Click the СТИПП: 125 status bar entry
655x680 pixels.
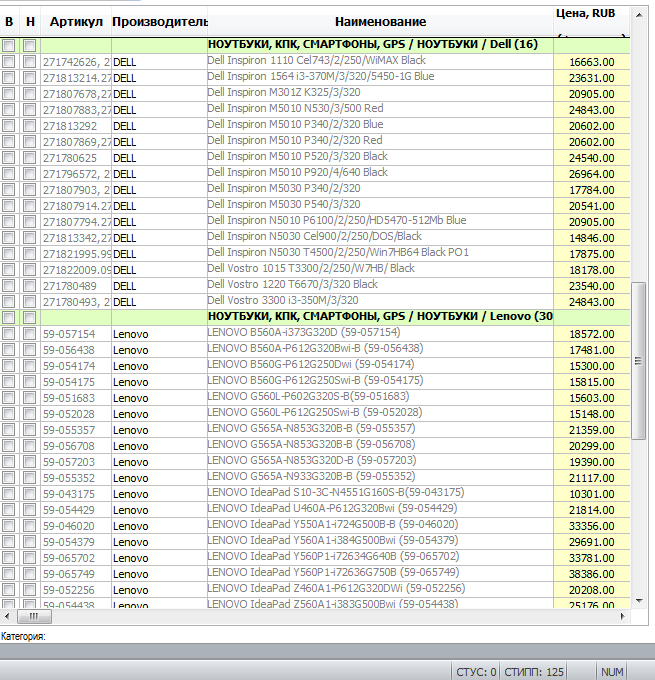click(534, 672)
